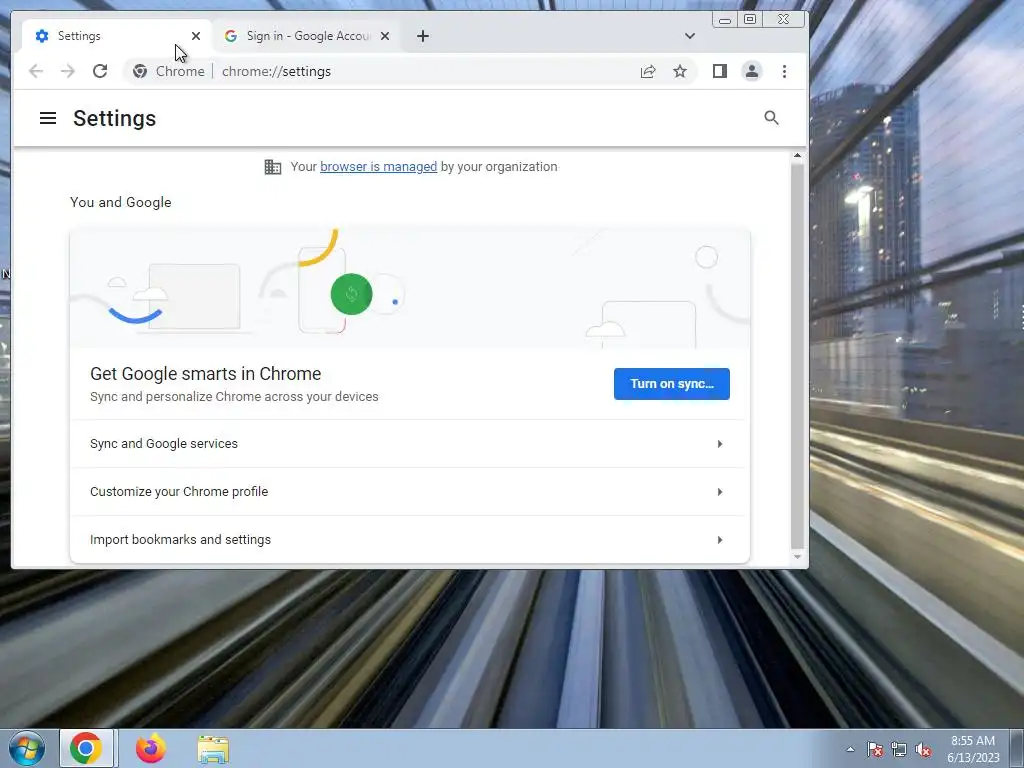Open the profile avatar menu

click(752, 71)
